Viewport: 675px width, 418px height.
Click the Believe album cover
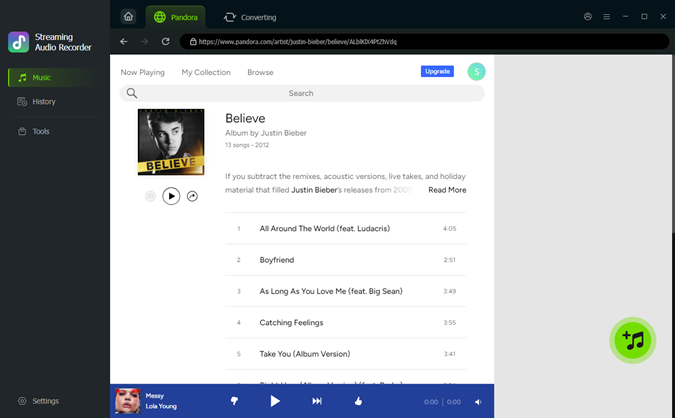click(x=171, y=142)
